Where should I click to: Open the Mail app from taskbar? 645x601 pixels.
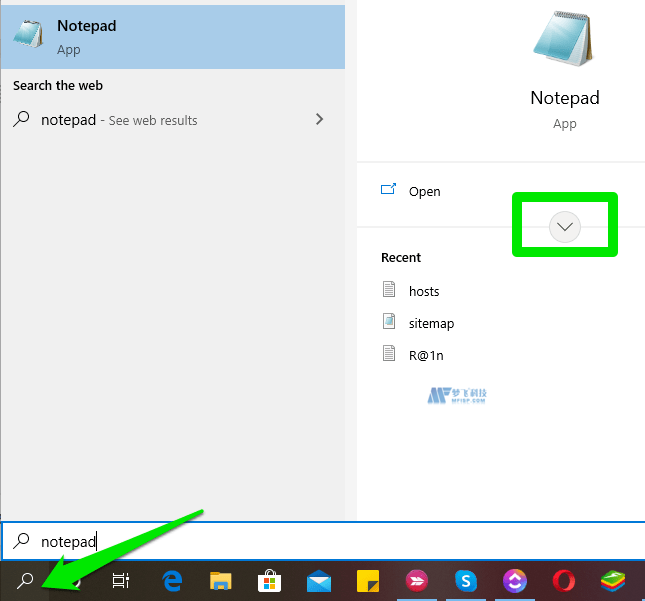[x=319, y=580]
